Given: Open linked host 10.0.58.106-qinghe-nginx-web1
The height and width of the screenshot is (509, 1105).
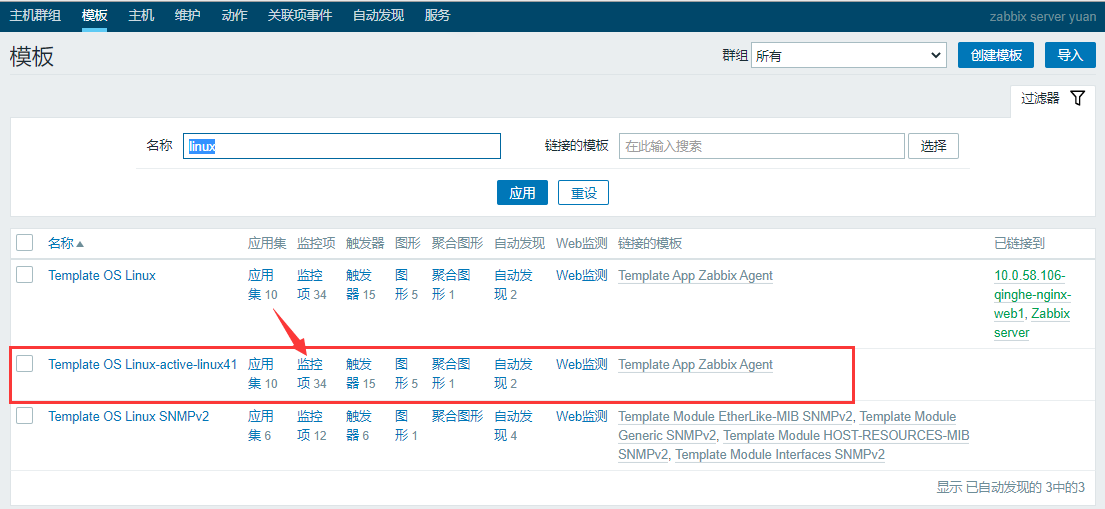Looking at the screenshot, I should [1032, 294].
